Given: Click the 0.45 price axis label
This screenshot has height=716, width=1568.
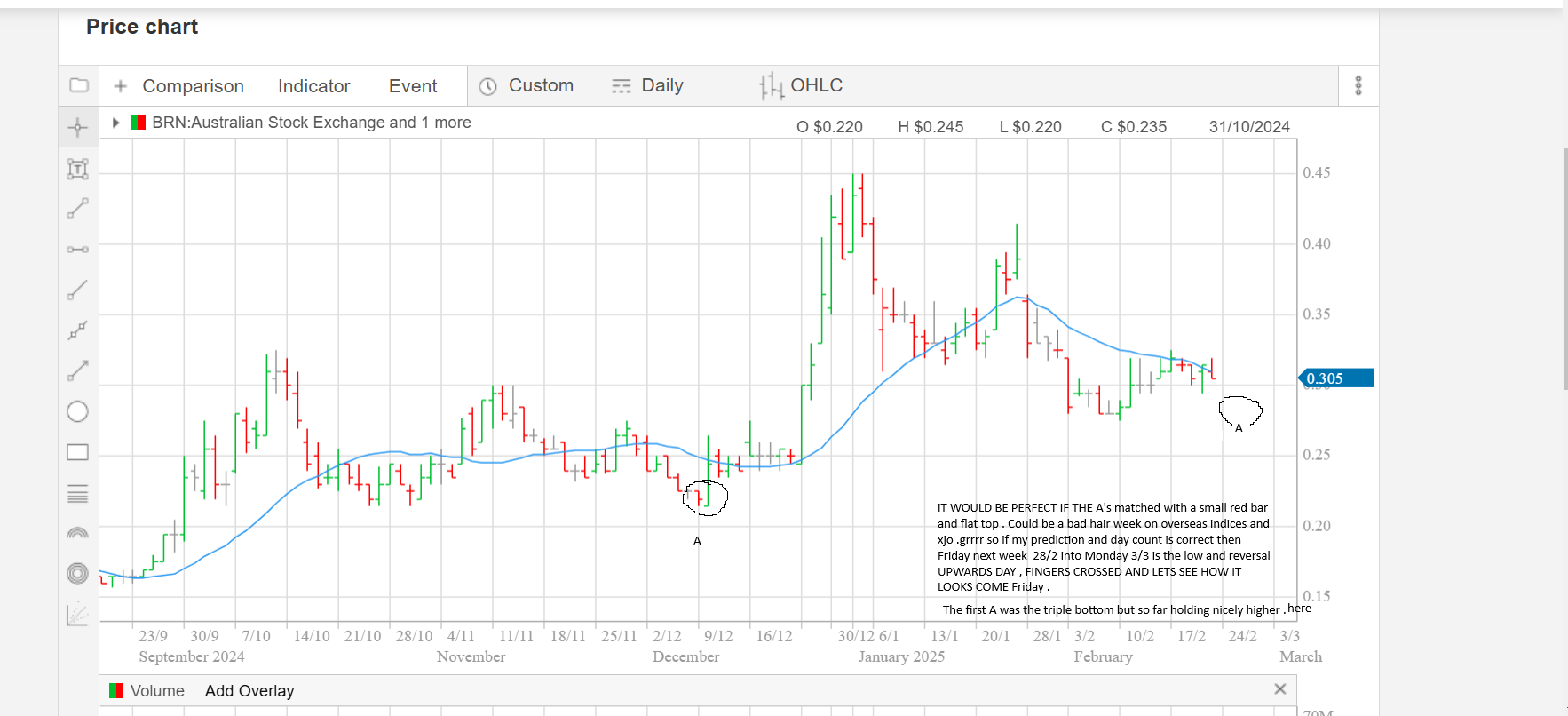Looking at the screenshot, I should [1317, 173].
